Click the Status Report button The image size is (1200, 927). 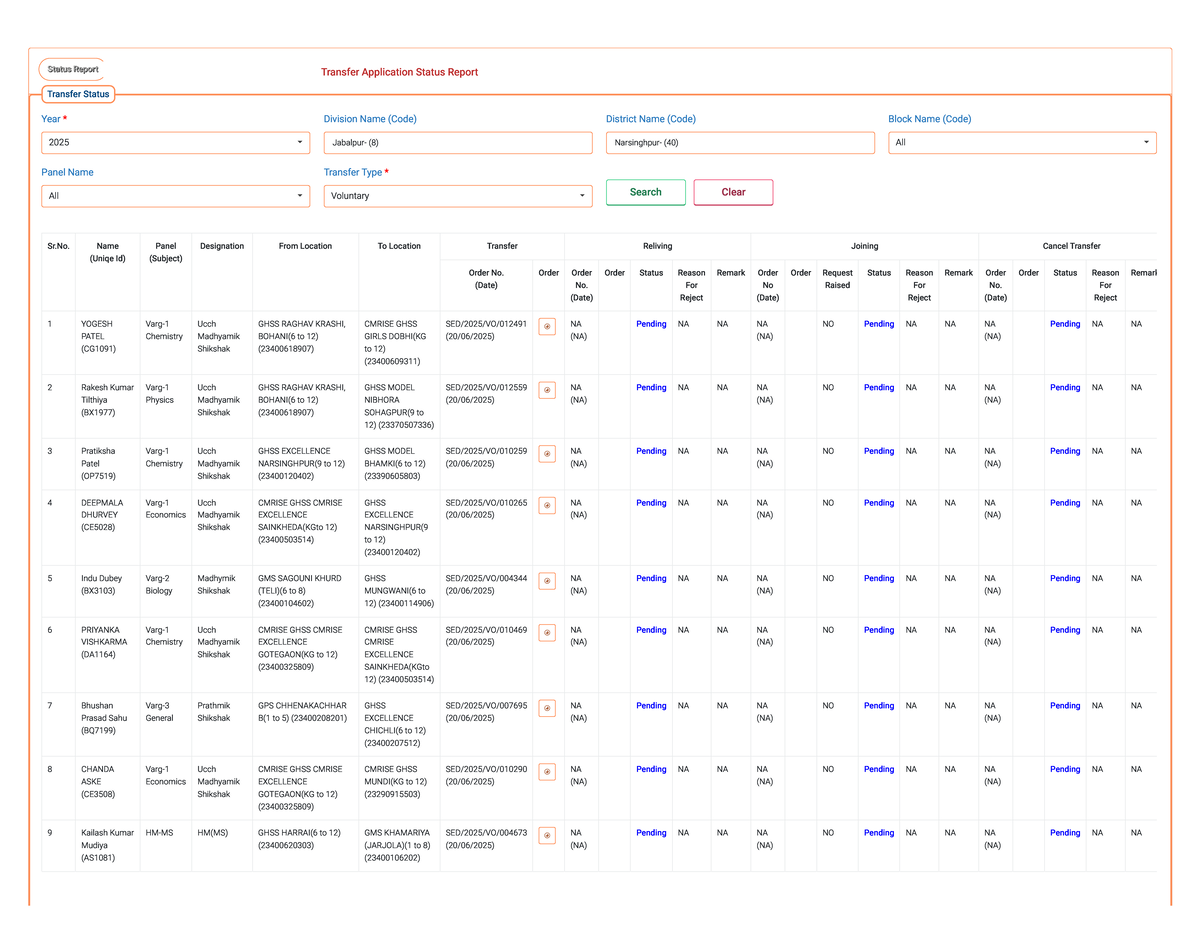(73, 70)
